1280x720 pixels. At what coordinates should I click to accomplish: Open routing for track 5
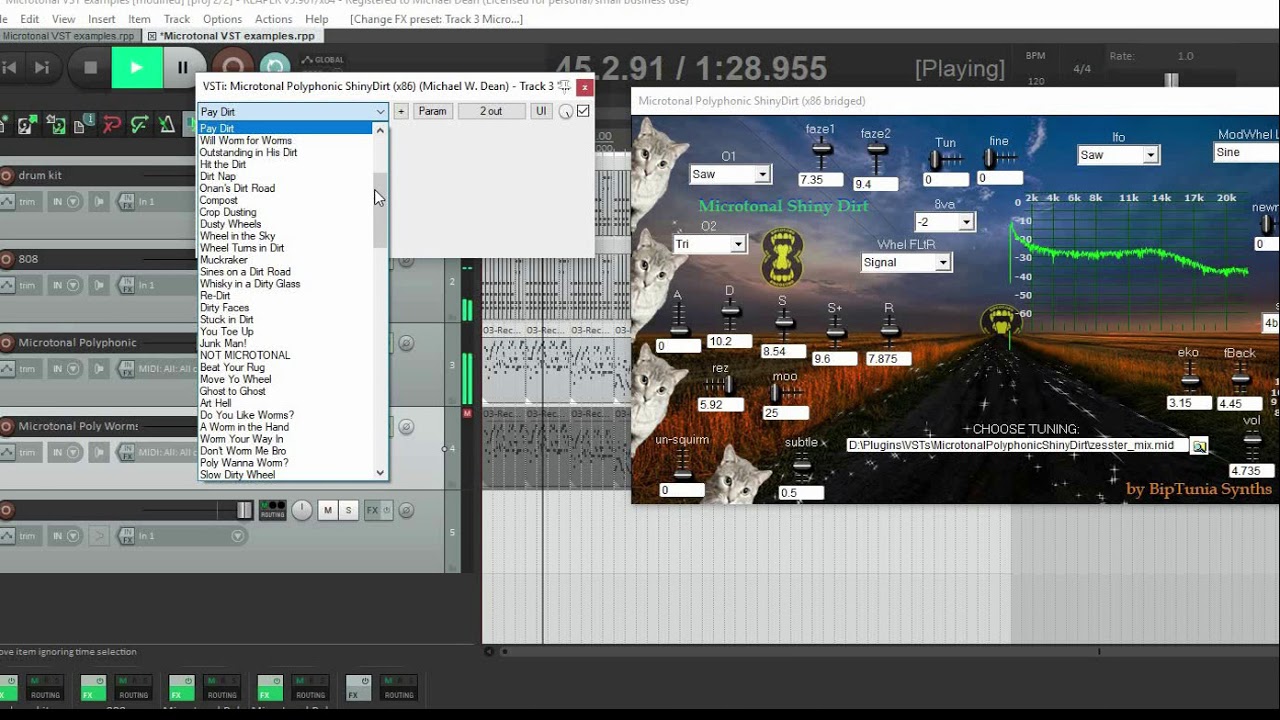272,510
